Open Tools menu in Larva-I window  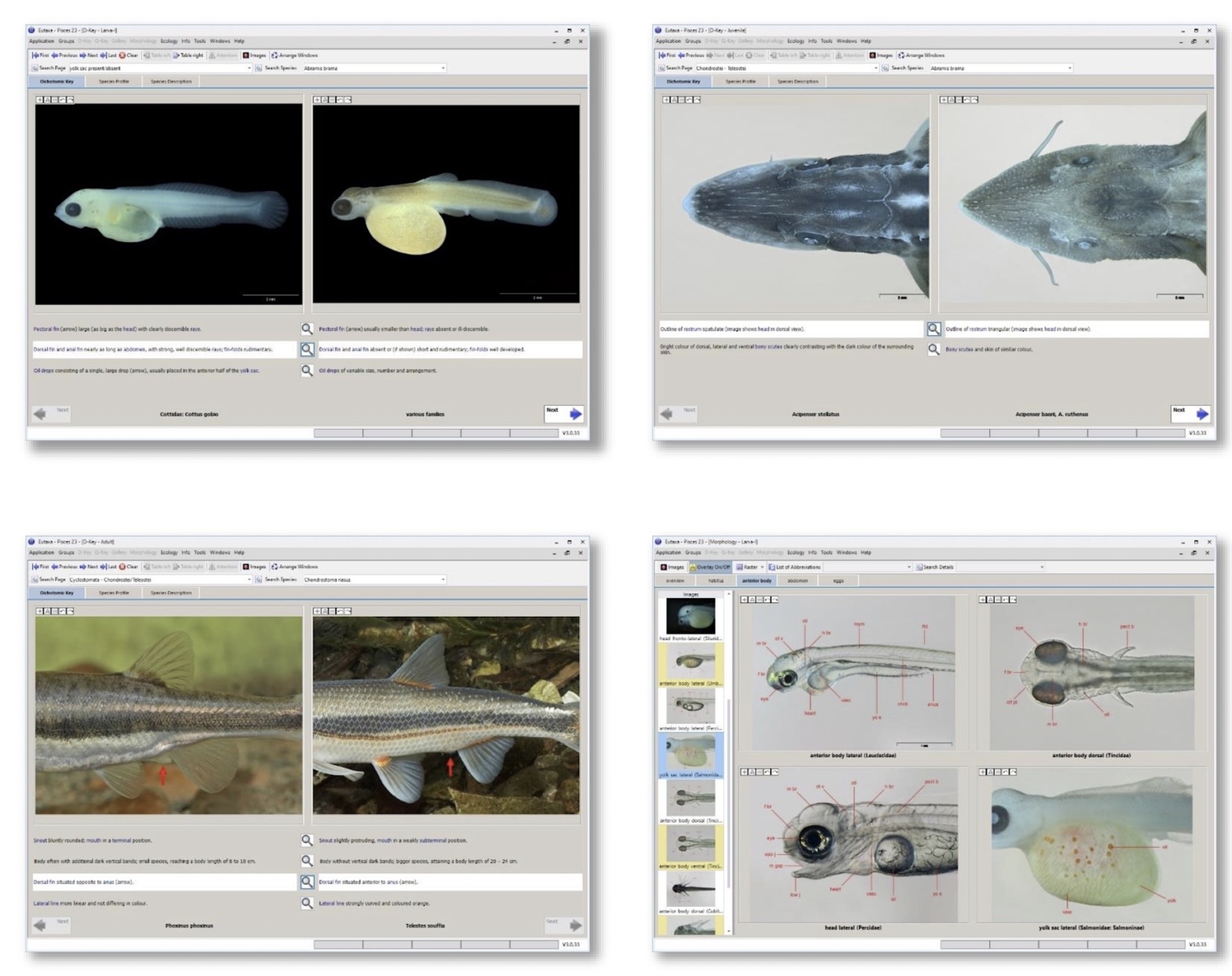[x=200, y=41]
